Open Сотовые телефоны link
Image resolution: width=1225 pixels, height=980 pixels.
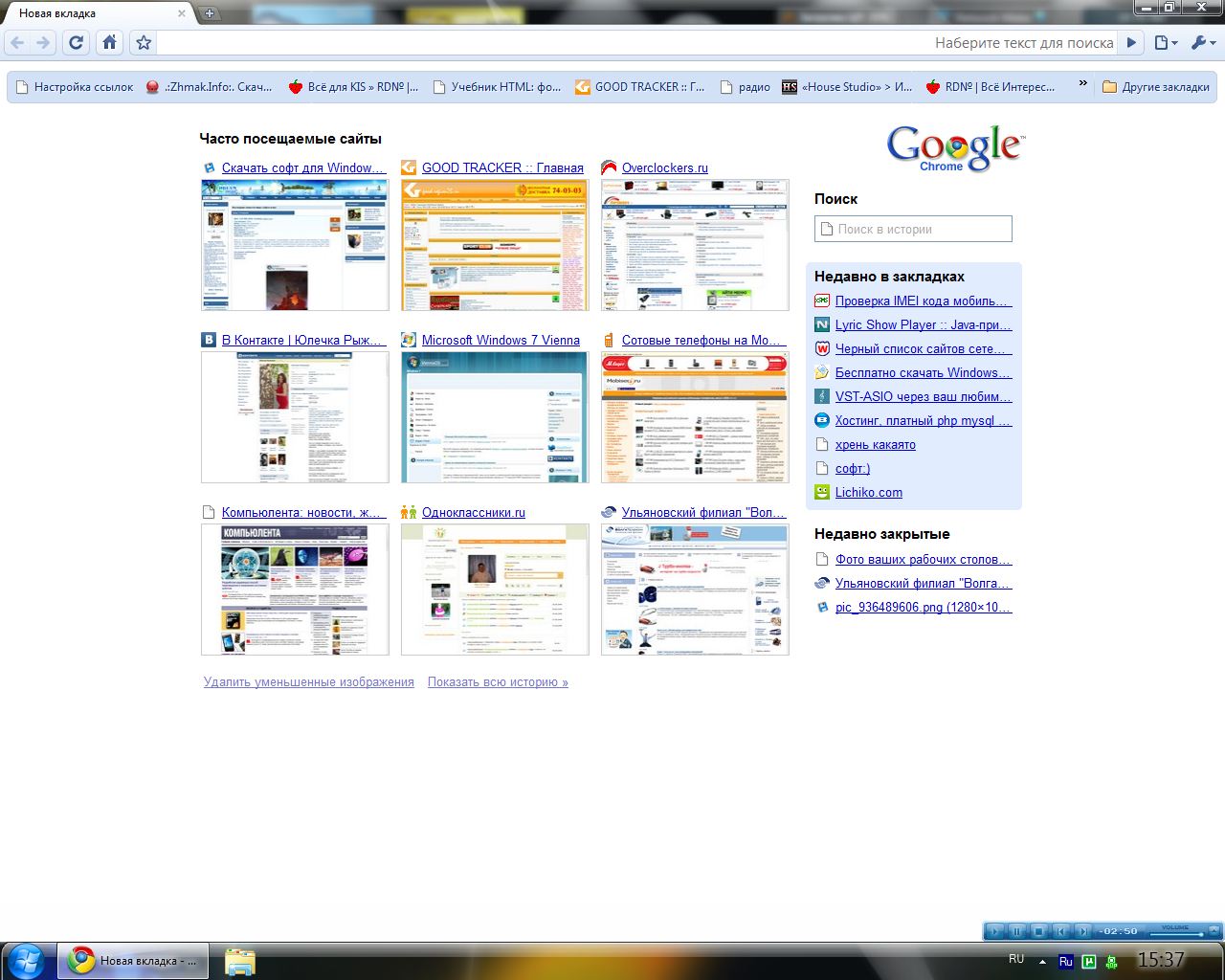[x=703, y=340]
